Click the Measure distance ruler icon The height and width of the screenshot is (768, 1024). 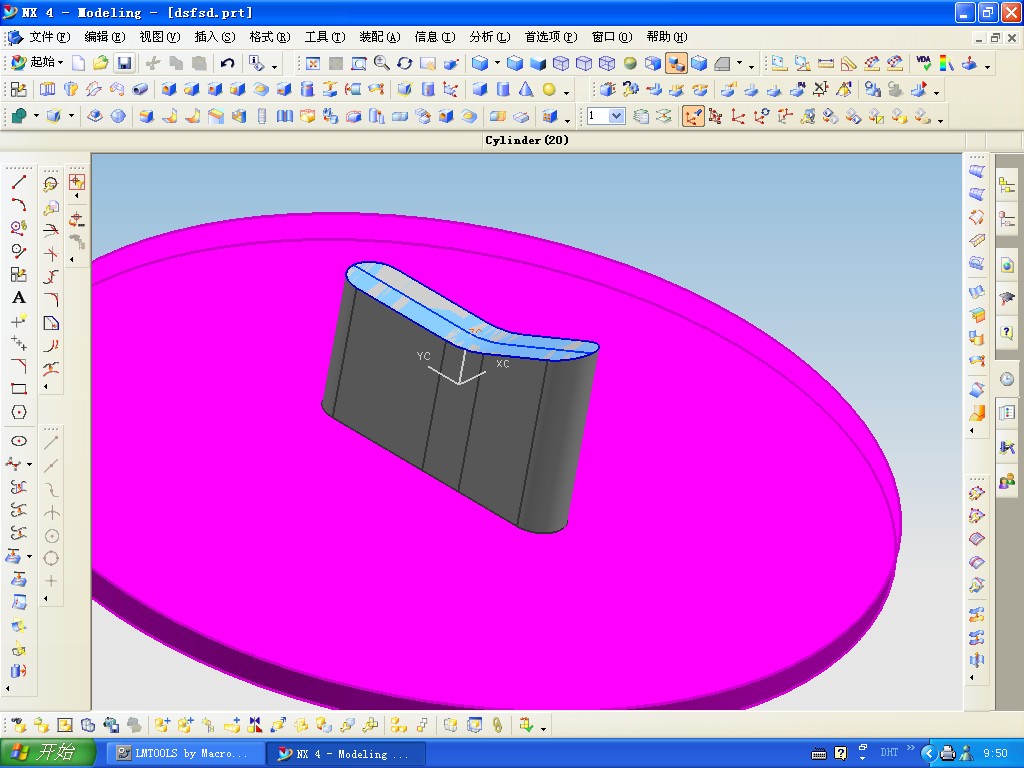pyautogui.click(x=825, y=63)
